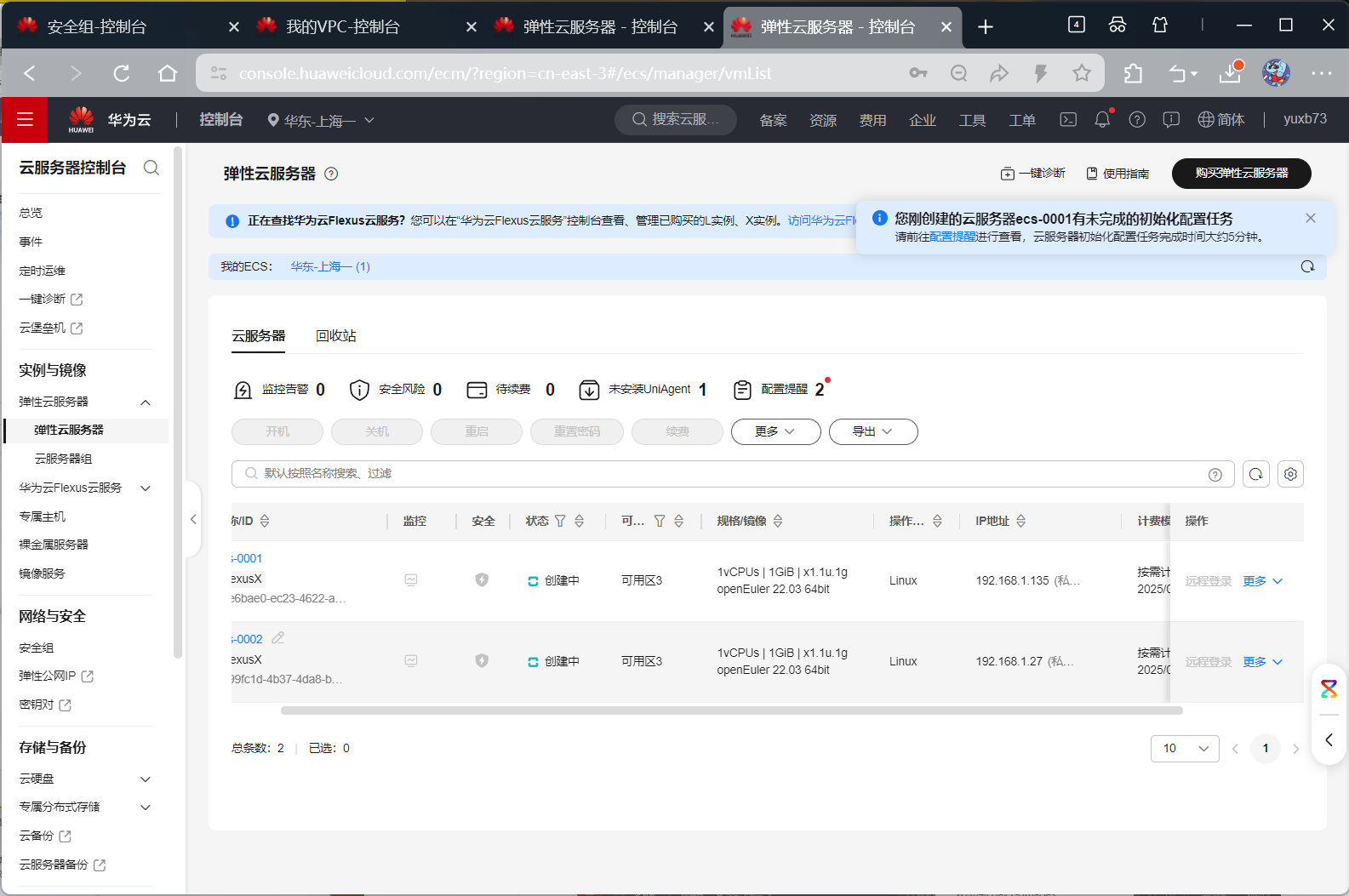1349x896 pixels.
Task: Click monitoring icon for ecs-0002 row
Action: tap(411, 661)
